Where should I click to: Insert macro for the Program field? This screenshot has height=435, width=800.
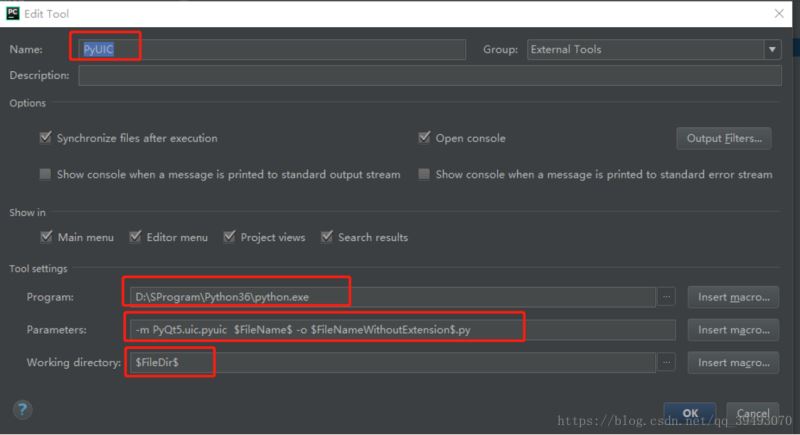(x=735, y=297)
